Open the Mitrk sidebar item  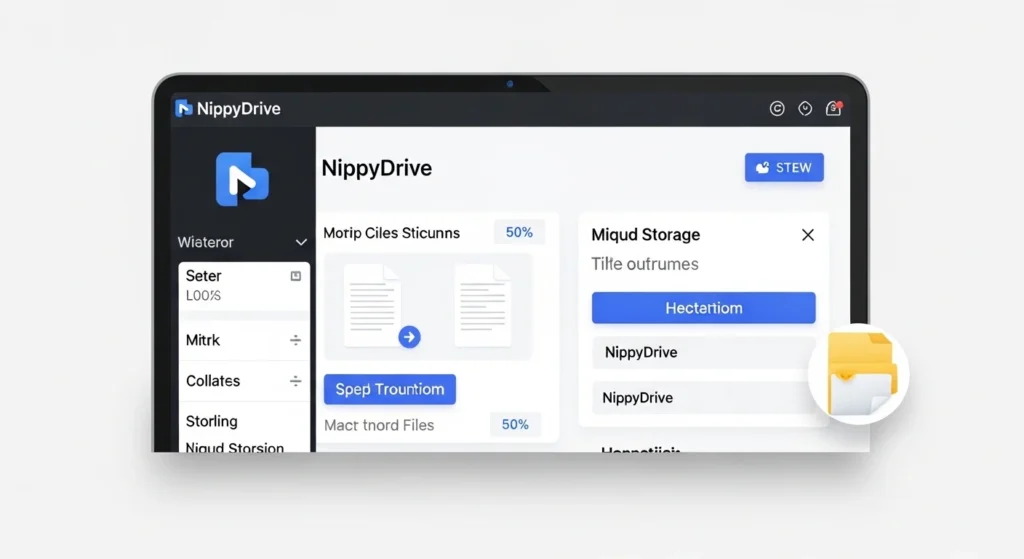click(x=244, y=340)
